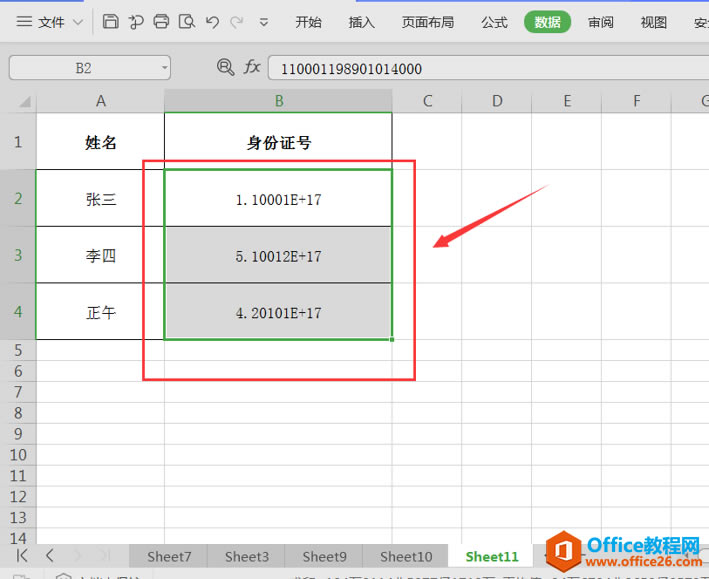Click the 姓名 header cell
Screen dimensions: 709x579
click(100, 142)
